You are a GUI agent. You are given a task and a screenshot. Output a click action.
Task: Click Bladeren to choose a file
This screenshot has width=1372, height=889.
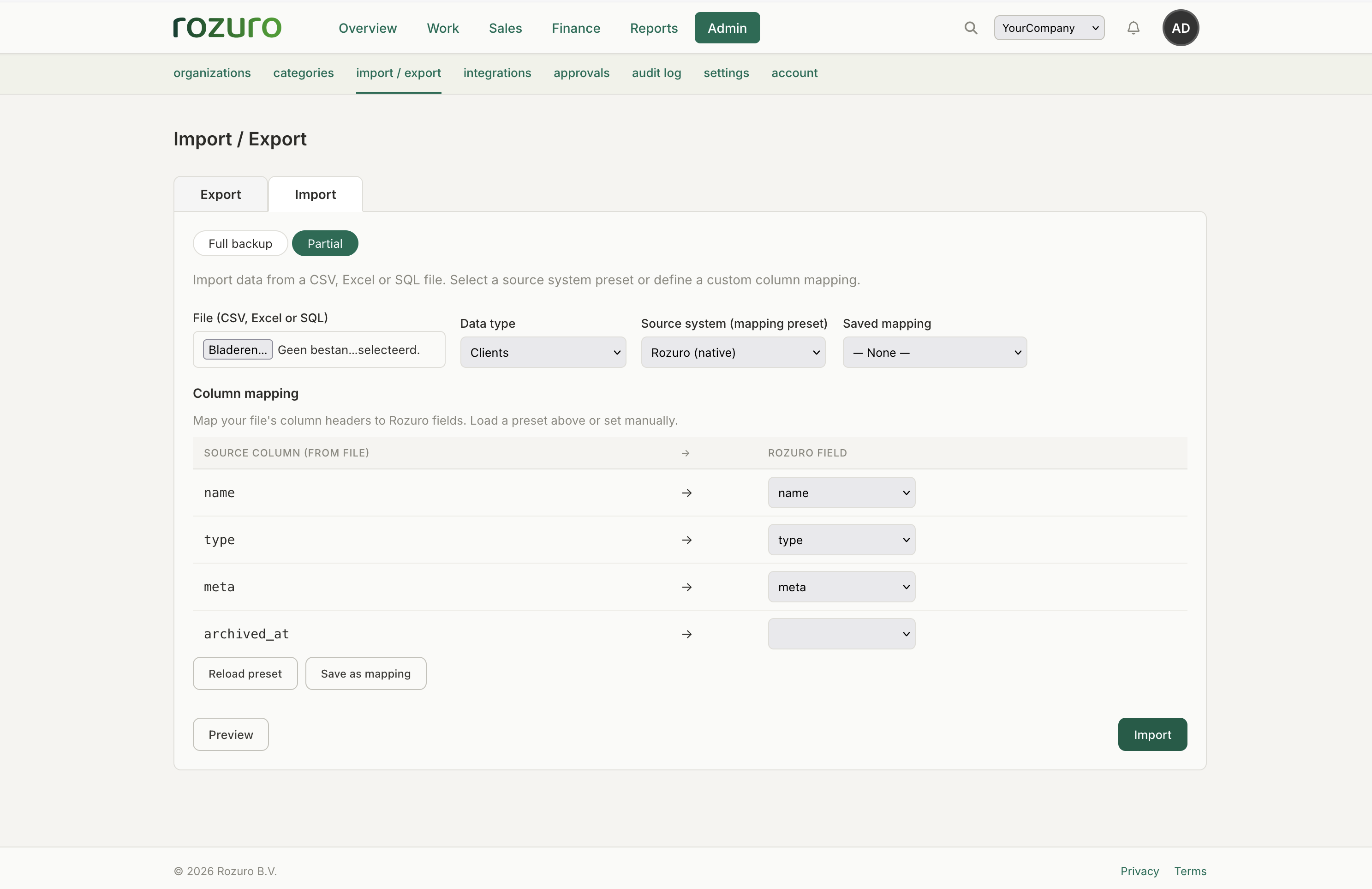click(x=238, y=349)
